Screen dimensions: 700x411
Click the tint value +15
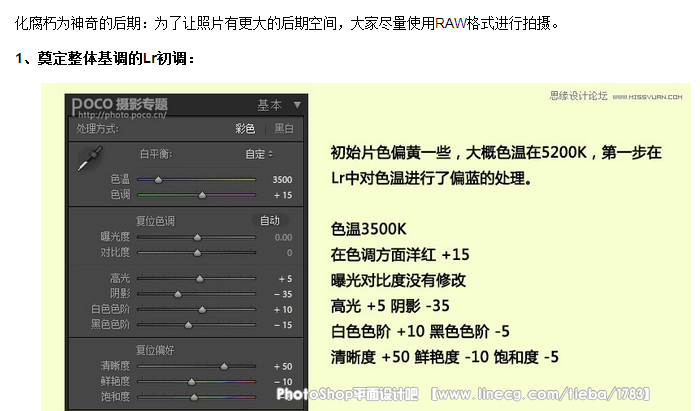pos(283,195)
